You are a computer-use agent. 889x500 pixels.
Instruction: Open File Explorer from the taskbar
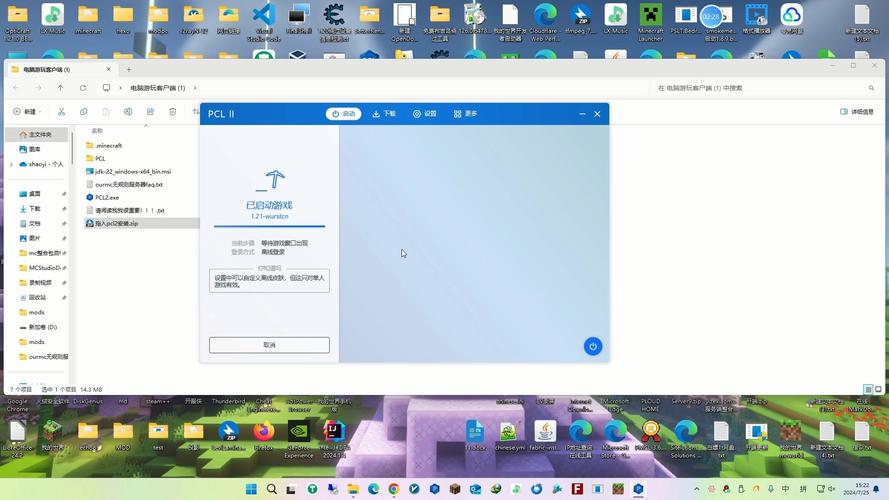353,489
